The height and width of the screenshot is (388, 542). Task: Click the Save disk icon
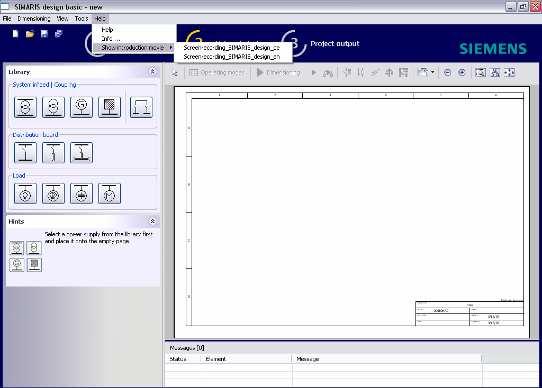[x=44, y=34]
